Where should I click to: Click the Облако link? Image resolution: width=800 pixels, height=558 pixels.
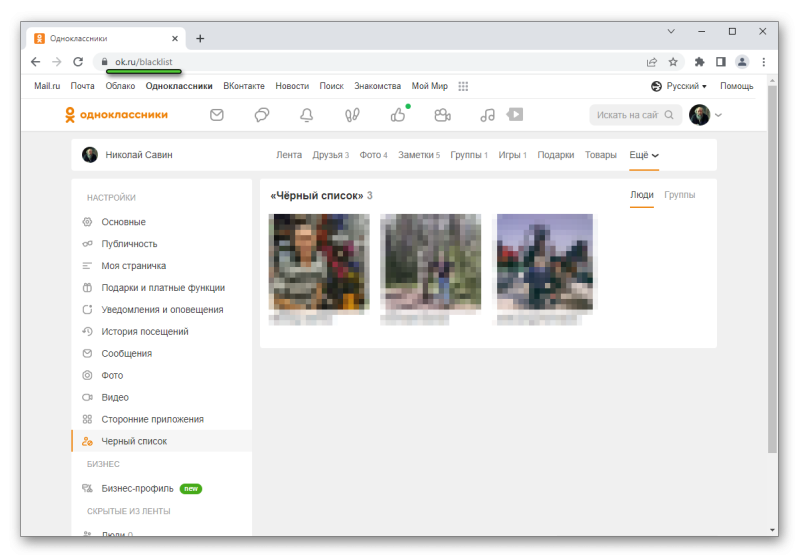120,86
